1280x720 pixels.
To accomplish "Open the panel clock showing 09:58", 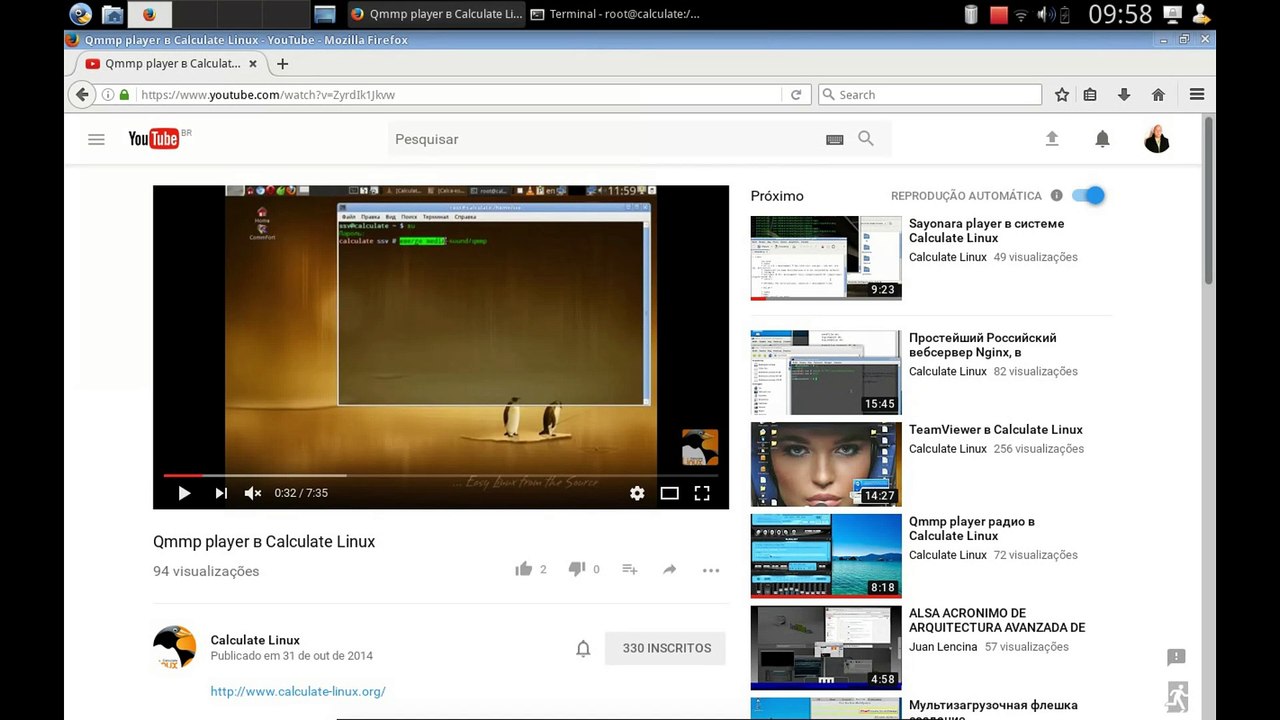I will [1121, 14].
